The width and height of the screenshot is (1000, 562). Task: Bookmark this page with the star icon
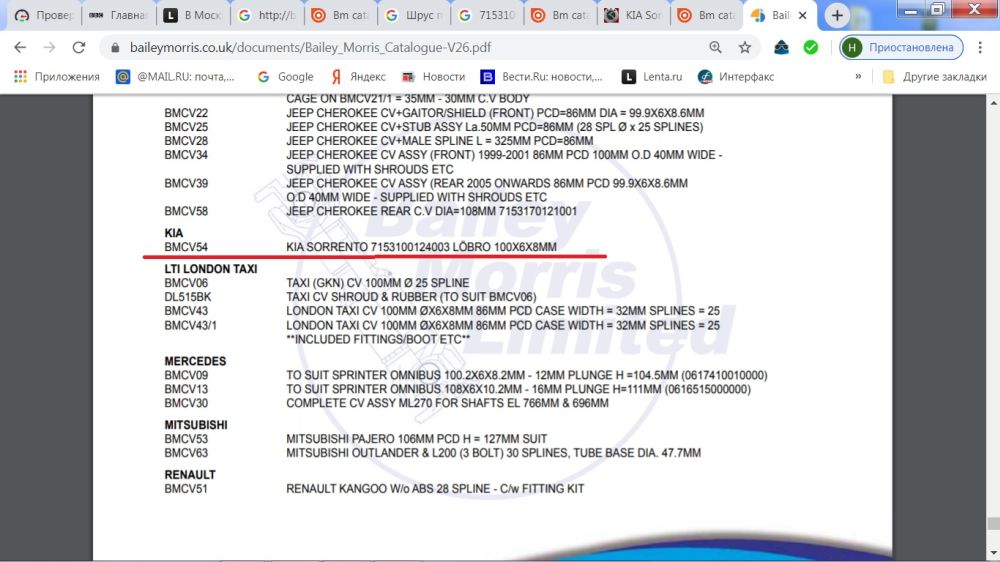[x=745, y=47]
